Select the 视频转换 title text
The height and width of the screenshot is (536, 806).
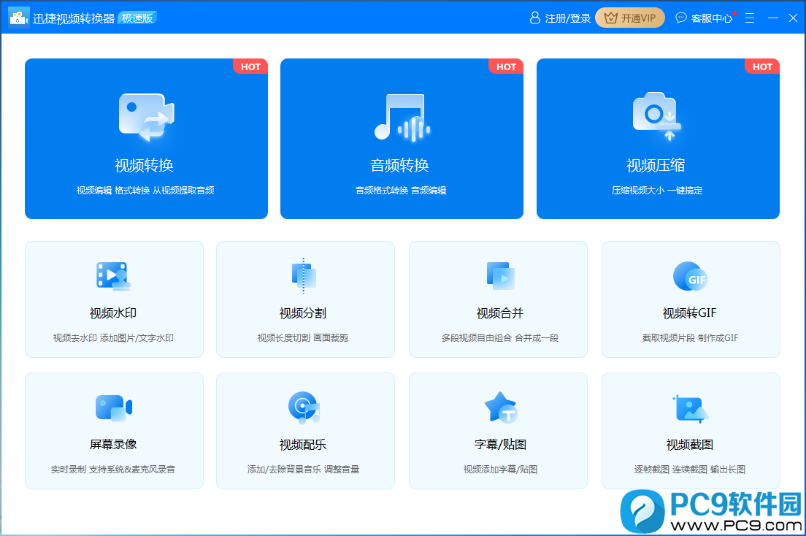coord(144,165)
